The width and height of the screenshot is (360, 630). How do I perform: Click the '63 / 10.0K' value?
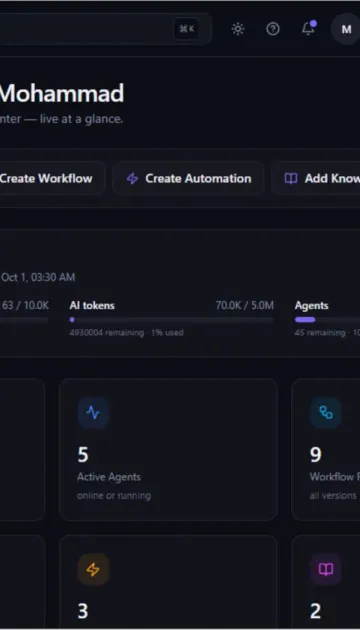click(25, 306)
